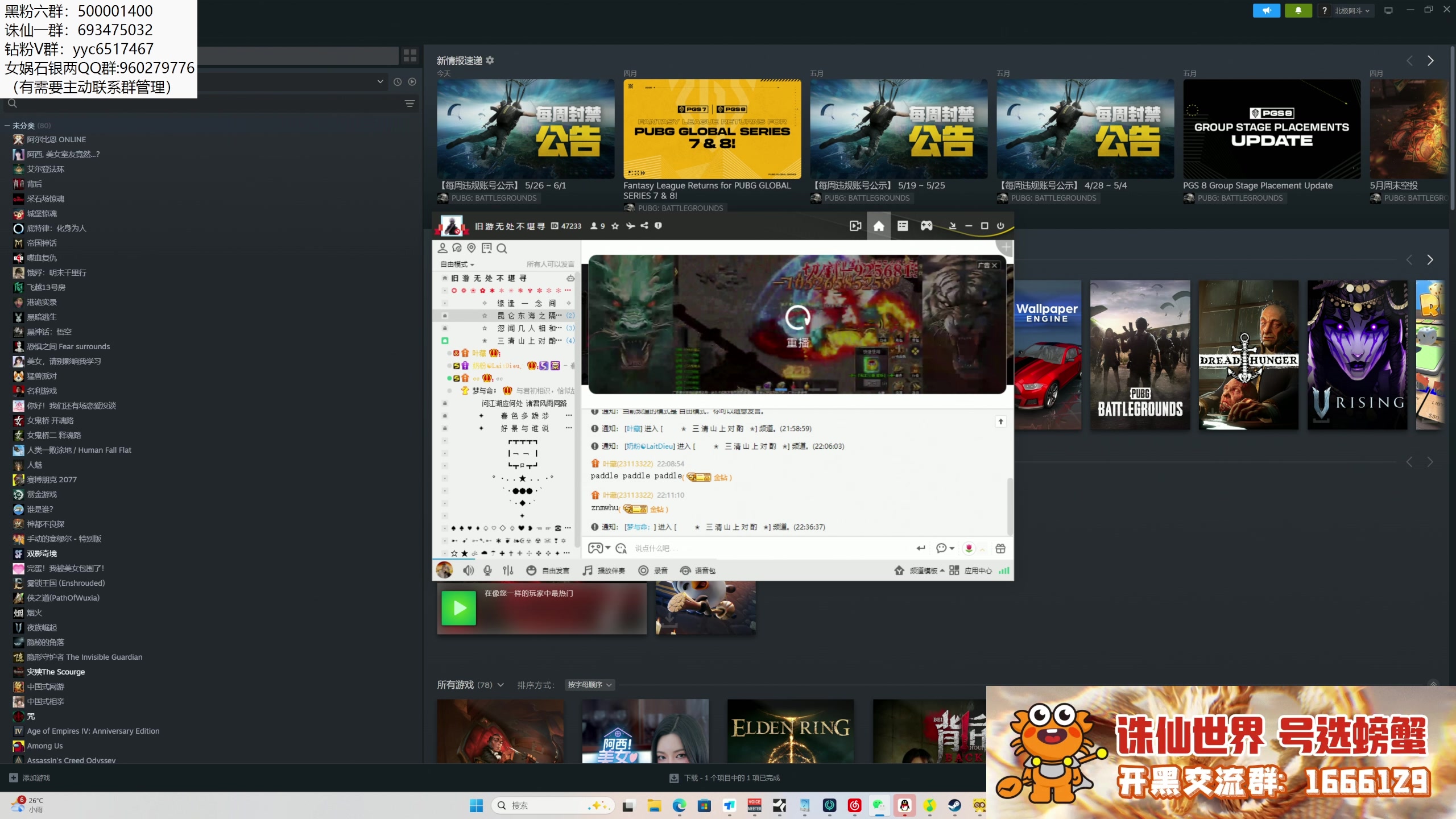Open Steam announcements megaphone button
1456x819 pixels.
pos(1267,10)
